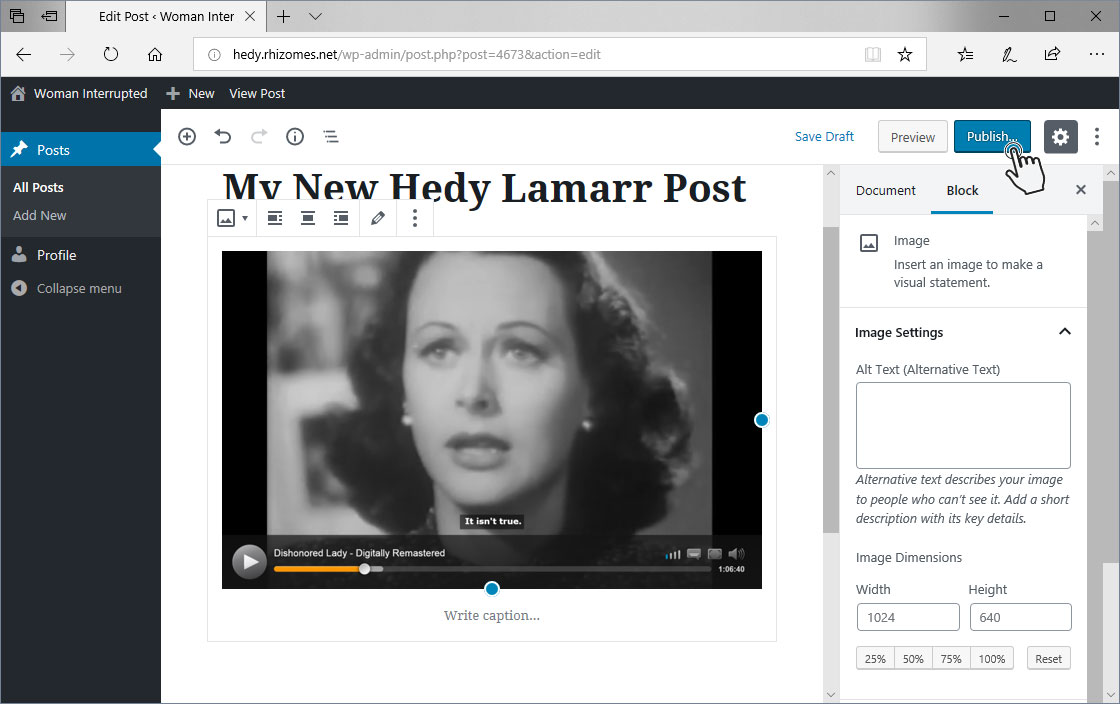Click the image's bottom resize handle
This screenshot has height=704, width=1120.
point(492,588)
